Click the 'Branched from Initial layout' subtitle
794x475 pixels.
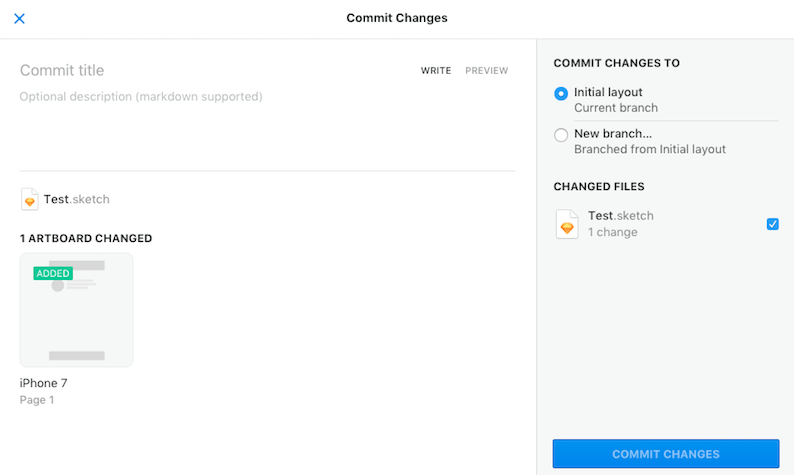650,150
